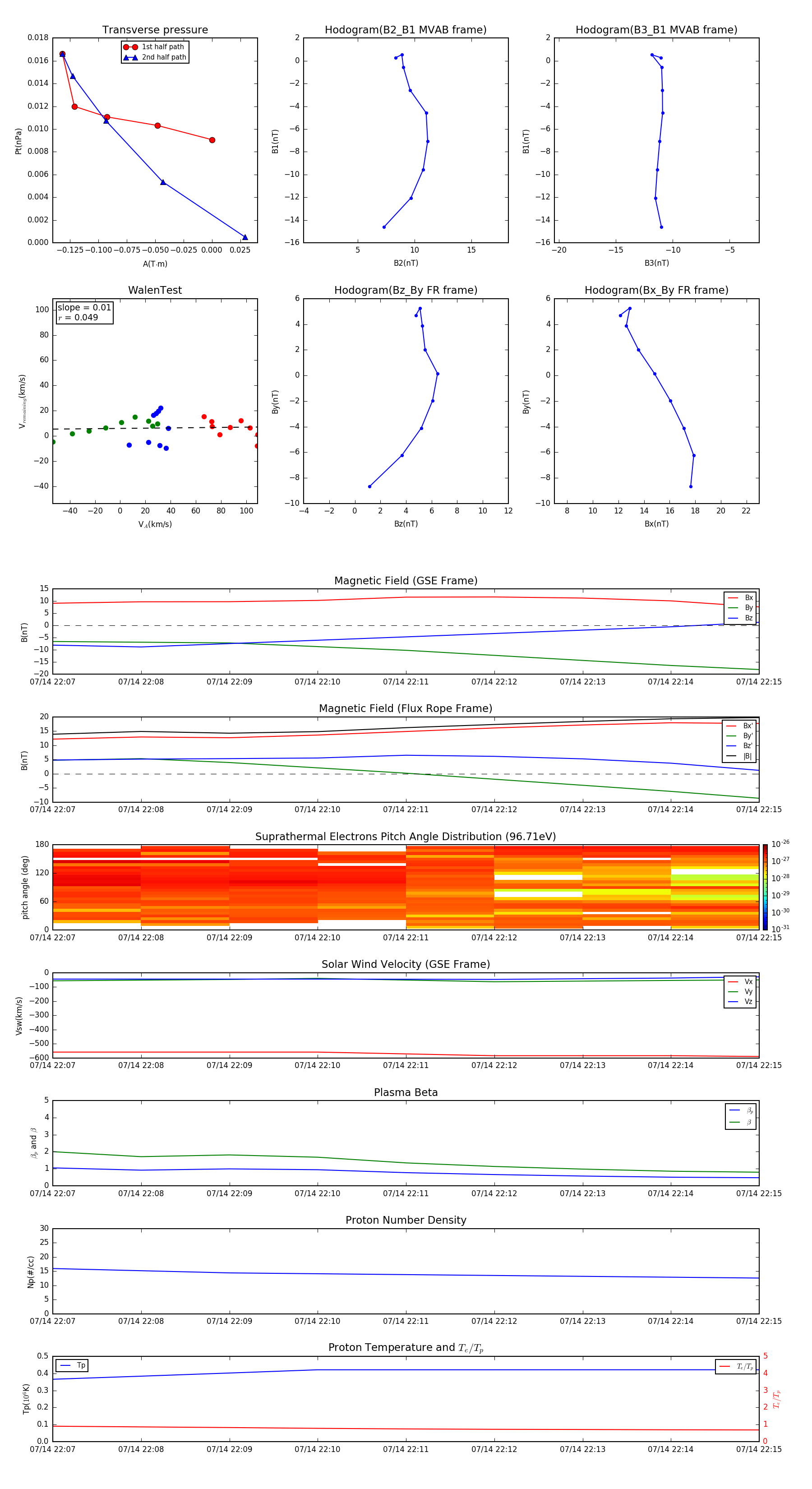Click 'Te/Tp' legend in temperature plot

[x=745, y=1366]
